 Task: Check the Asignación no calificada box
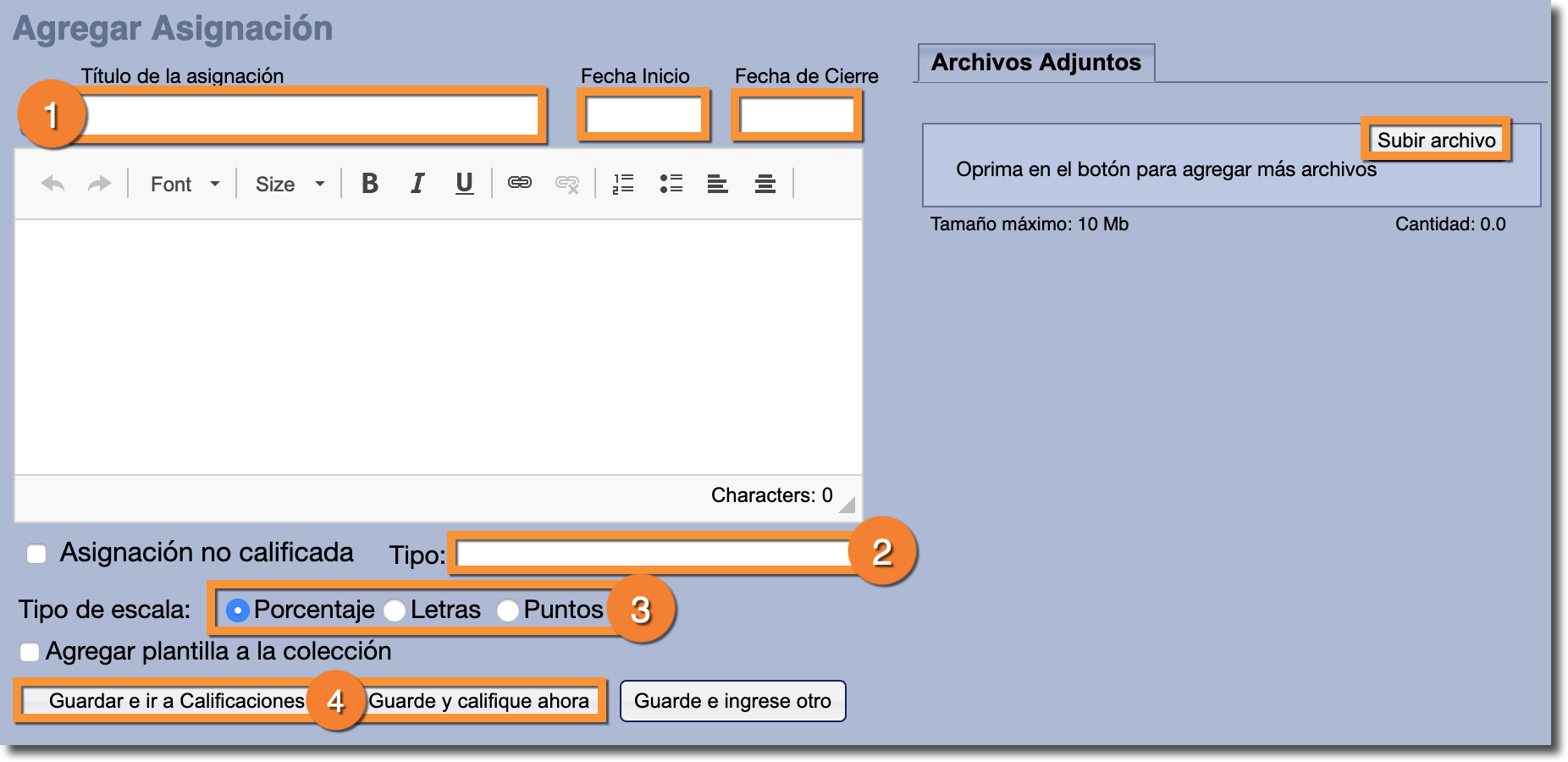tap(36, 554)
